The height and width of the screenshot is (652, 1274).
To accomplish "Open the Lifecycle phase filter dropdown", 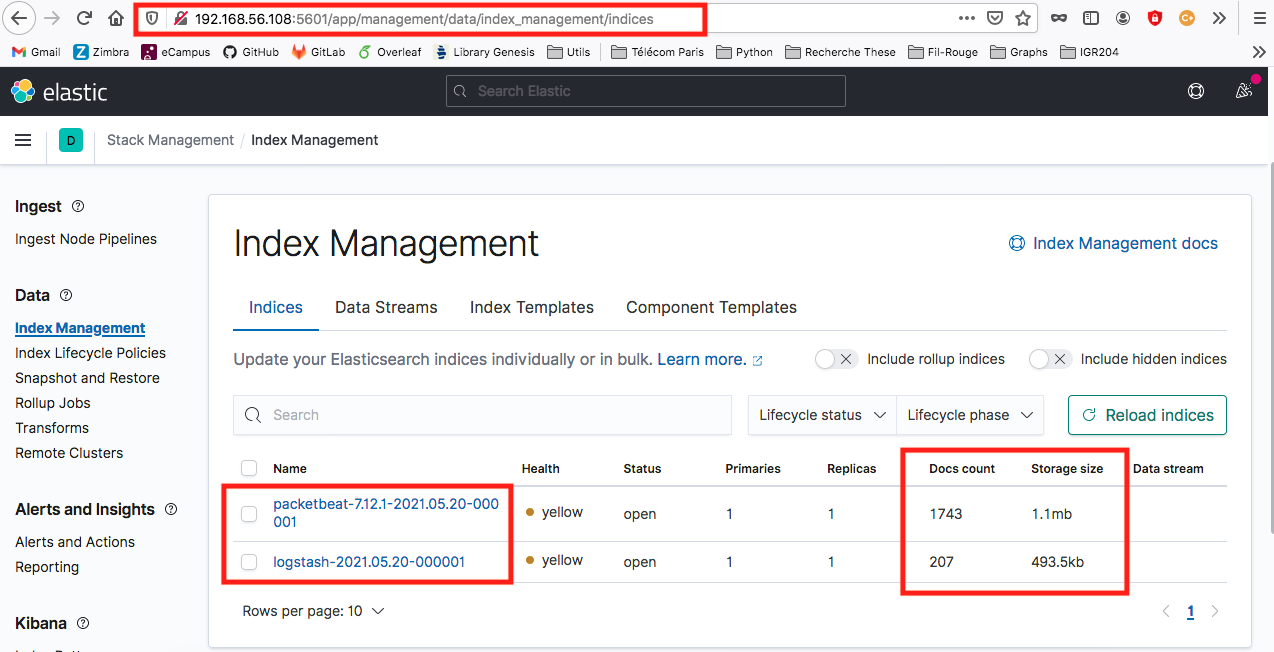I will click(x=970, y=415).
